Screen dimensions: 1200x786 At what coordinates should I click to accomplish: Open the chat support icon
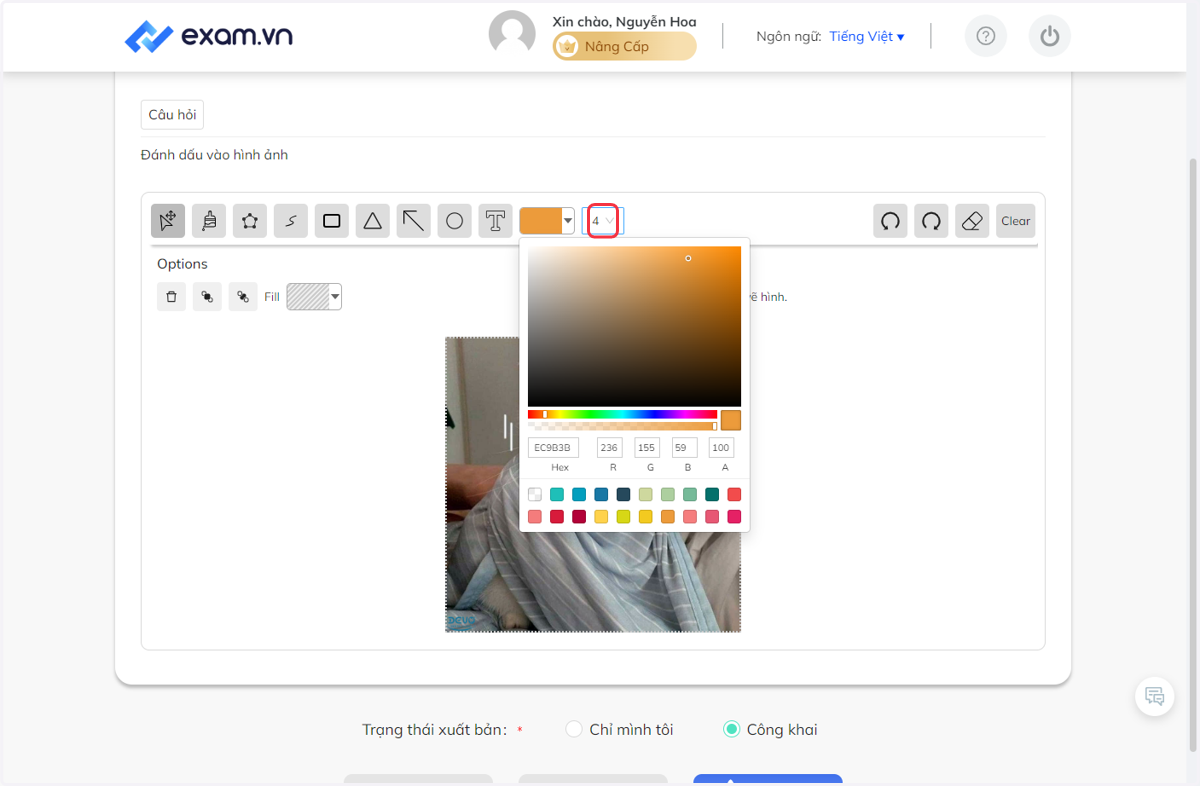point(1155,696)
